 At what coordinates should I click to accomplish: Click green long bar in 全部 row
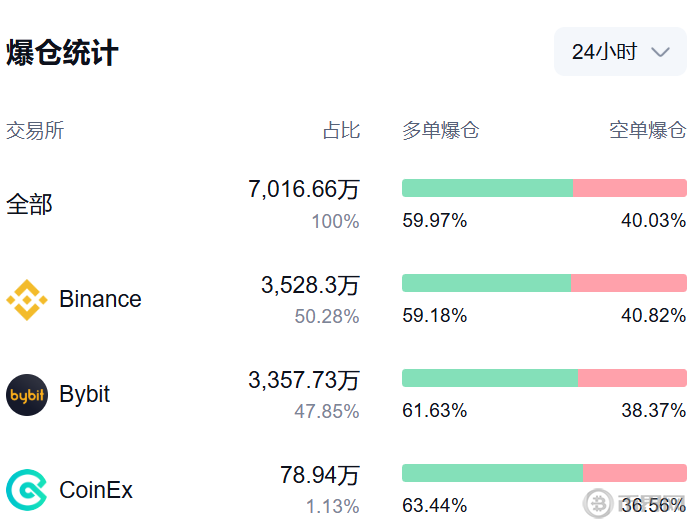(487, 188)
